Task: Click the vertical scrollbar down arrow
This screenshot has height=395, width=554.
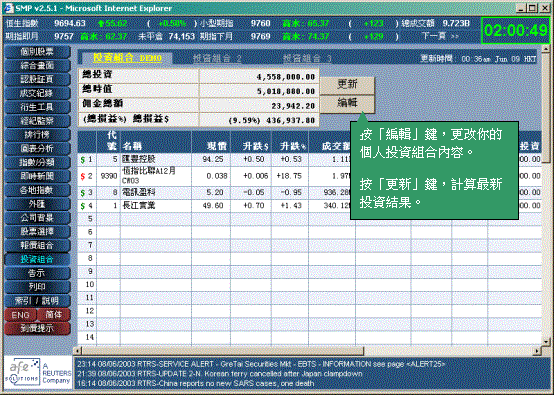Action: (x=546, y=341)
